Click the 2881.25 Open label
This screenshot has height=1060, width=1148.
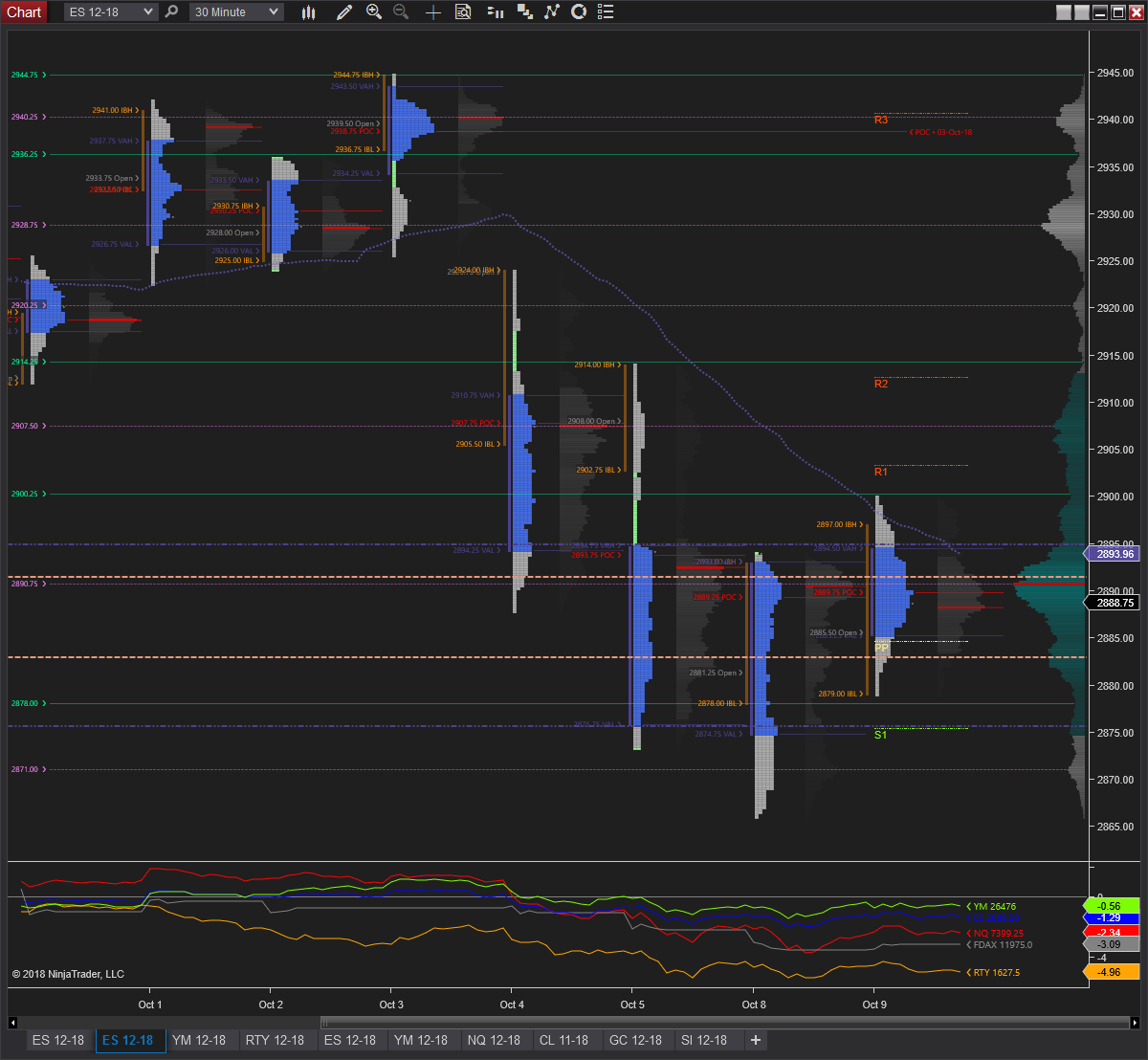click(714, 673)
